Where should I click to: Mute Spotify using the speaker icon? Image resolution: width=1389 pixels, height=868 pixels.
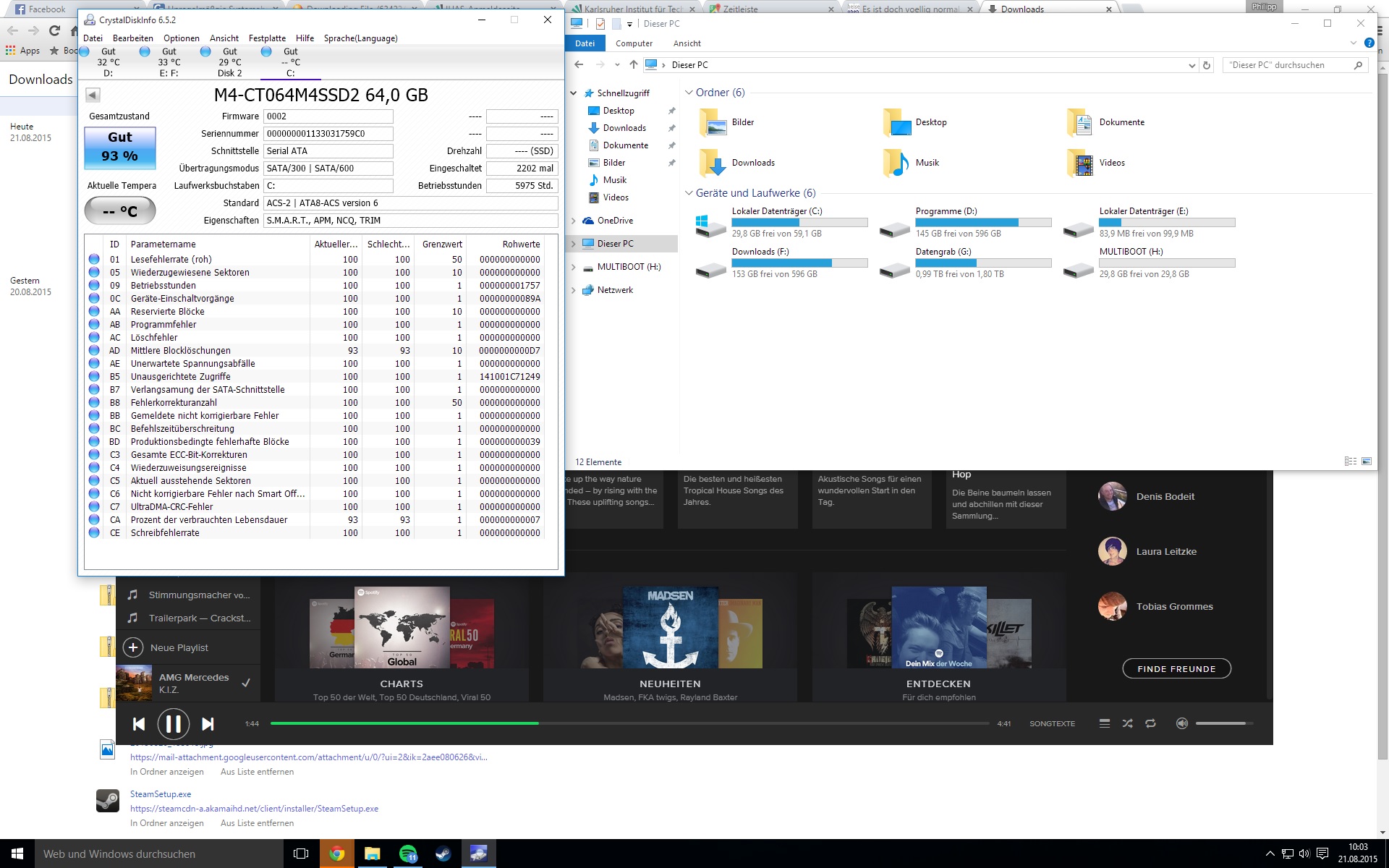click(1181, 723)
